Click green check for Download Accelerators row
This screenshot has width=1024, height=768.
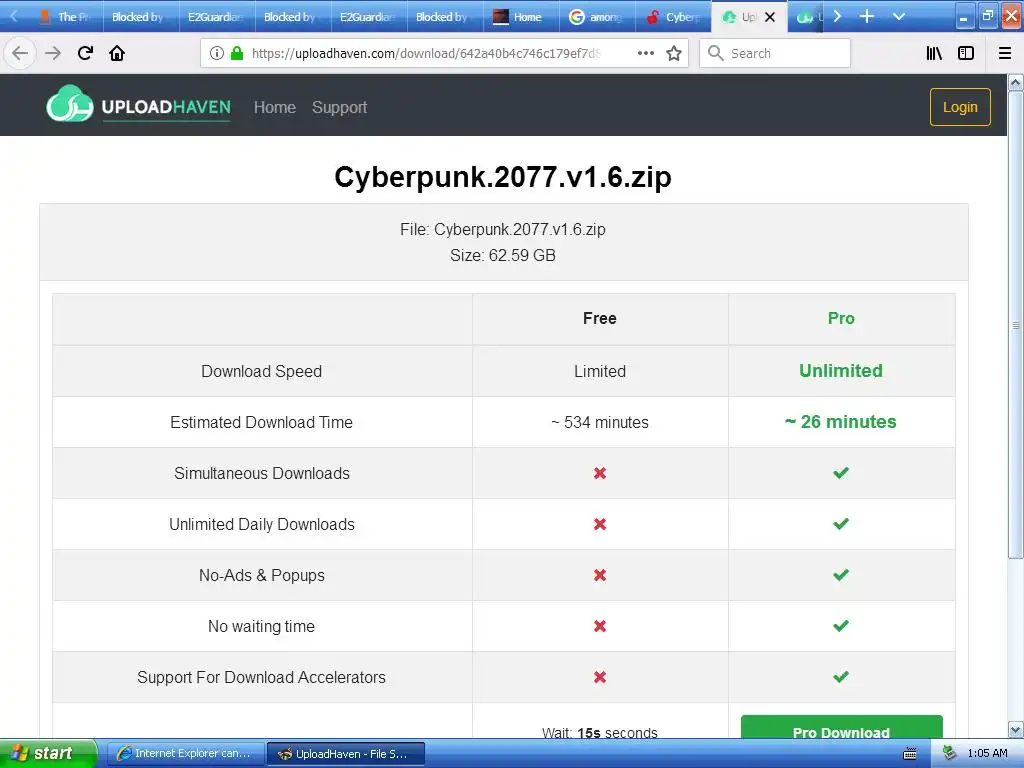tap(841, 677)
